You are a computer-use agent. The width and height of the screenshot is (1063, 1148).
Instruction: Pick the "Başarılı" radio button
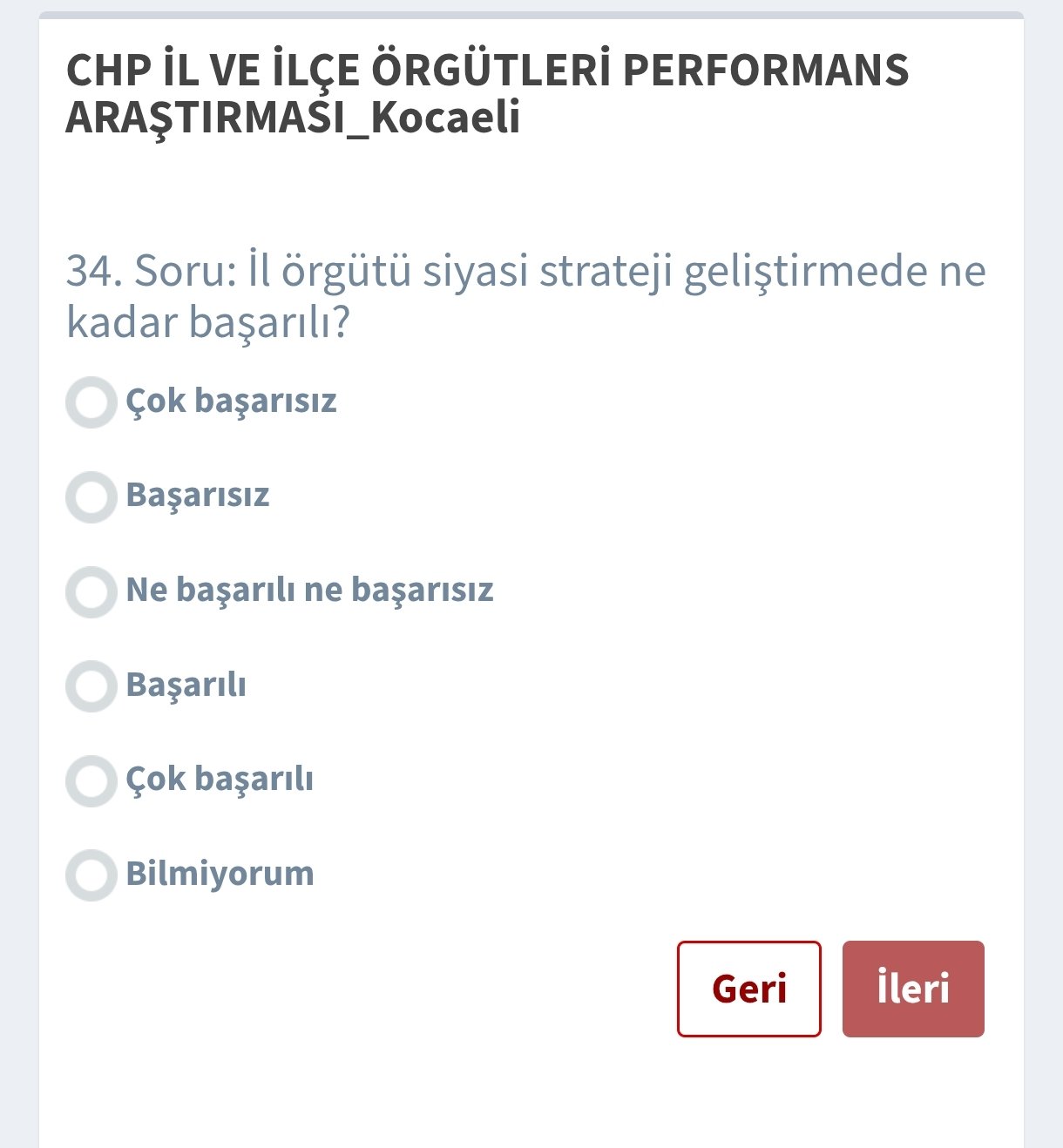(91, 685)
